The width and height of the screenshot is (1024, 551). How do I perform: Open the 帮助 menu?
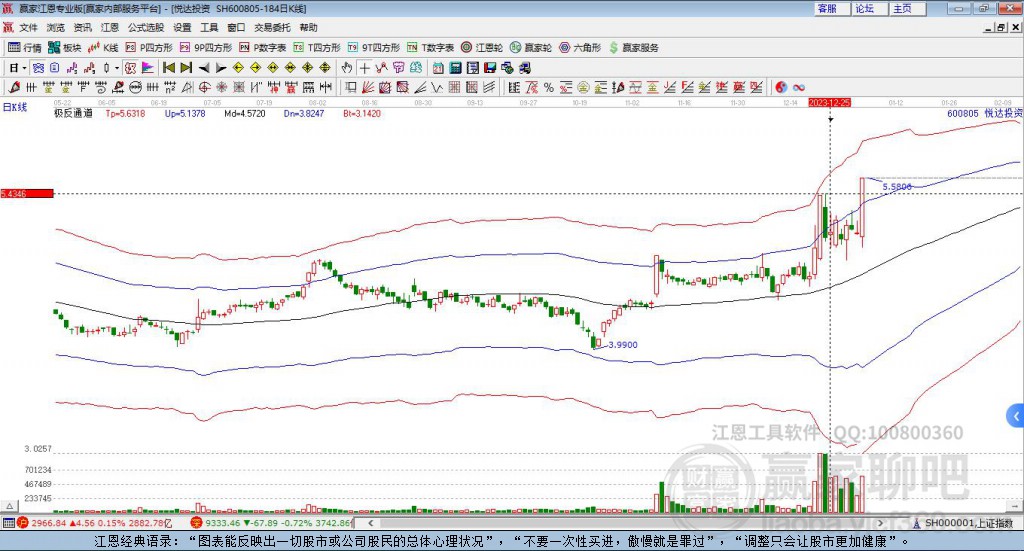308,27
